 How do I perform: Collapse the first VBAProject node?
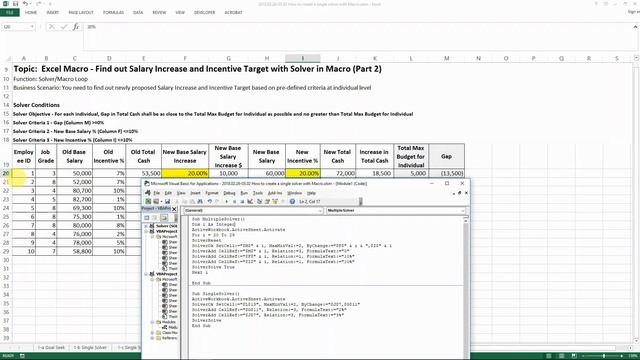(146, 231)
